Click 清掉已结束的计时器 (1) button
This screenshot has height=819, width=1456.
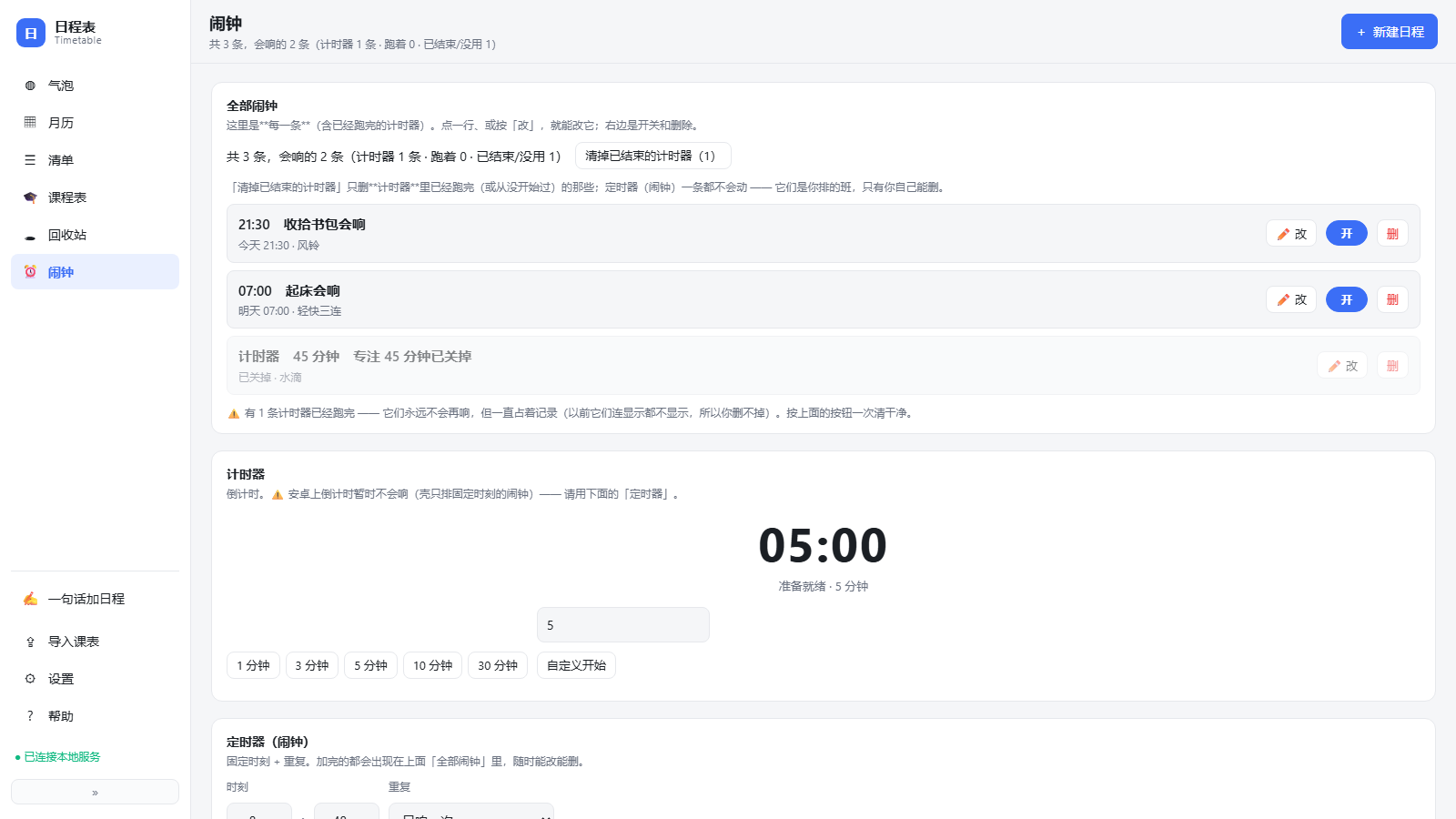coord(652,156)
